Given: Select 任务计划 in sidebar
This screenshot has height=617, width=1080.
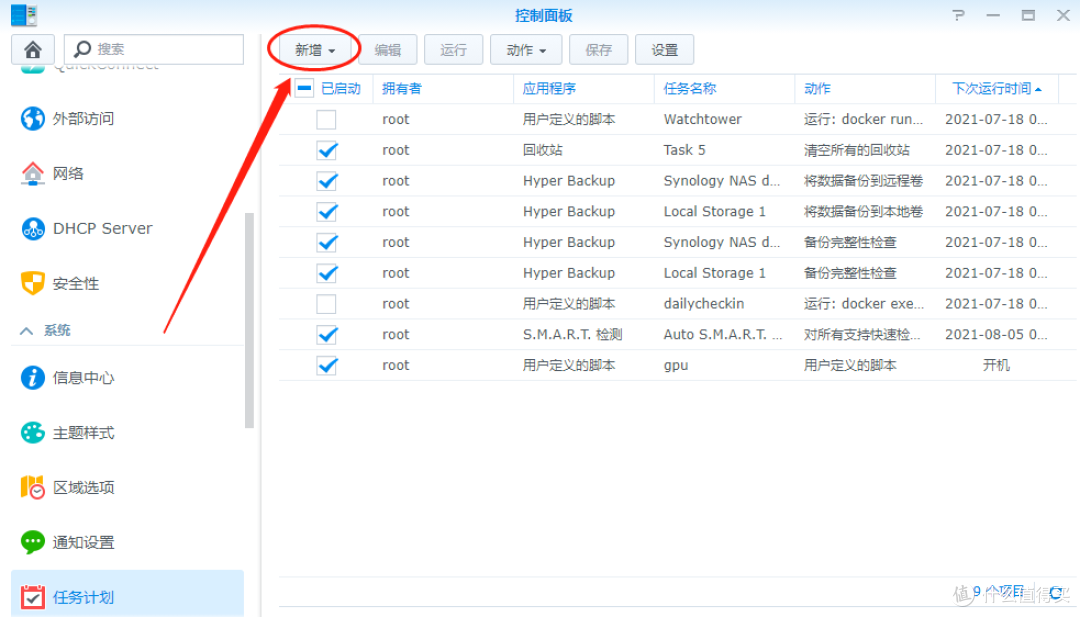Looking at the screenshot, I should point(127,593).
